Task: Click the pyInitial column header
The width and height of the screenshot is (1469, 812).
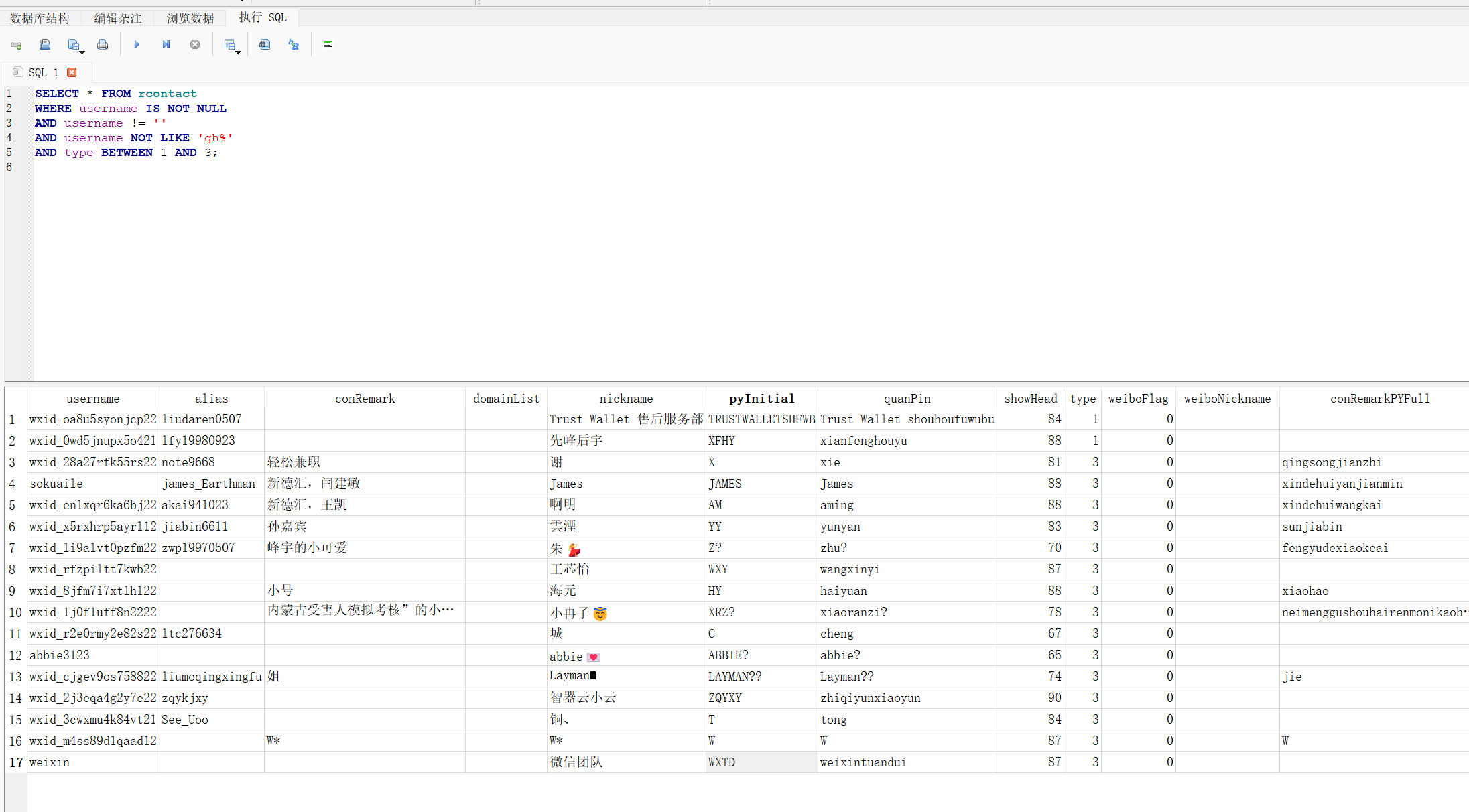Action: tap(761, 399)
